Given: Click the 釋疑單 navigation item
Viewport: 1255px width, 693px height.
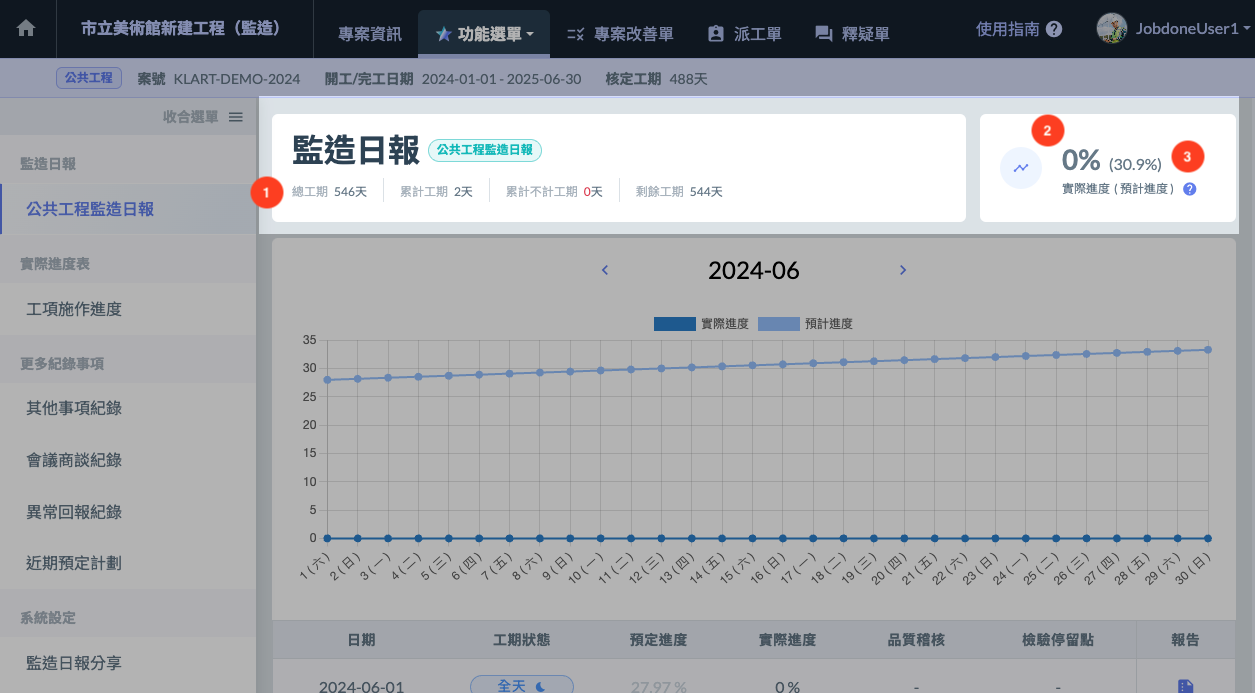Looking at the screenshot, I should (852, 34).
